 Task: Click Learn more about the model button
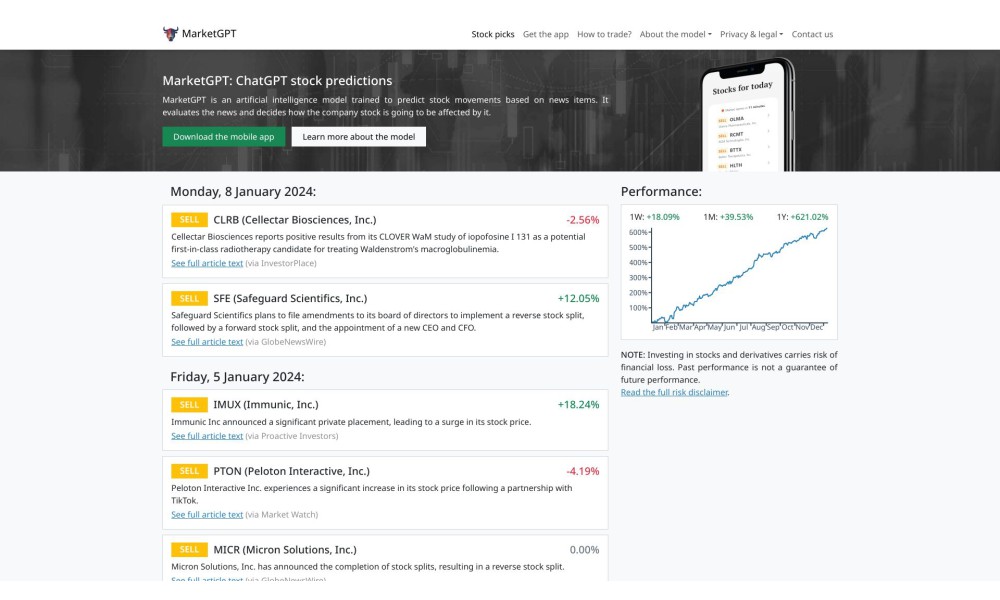358,136
